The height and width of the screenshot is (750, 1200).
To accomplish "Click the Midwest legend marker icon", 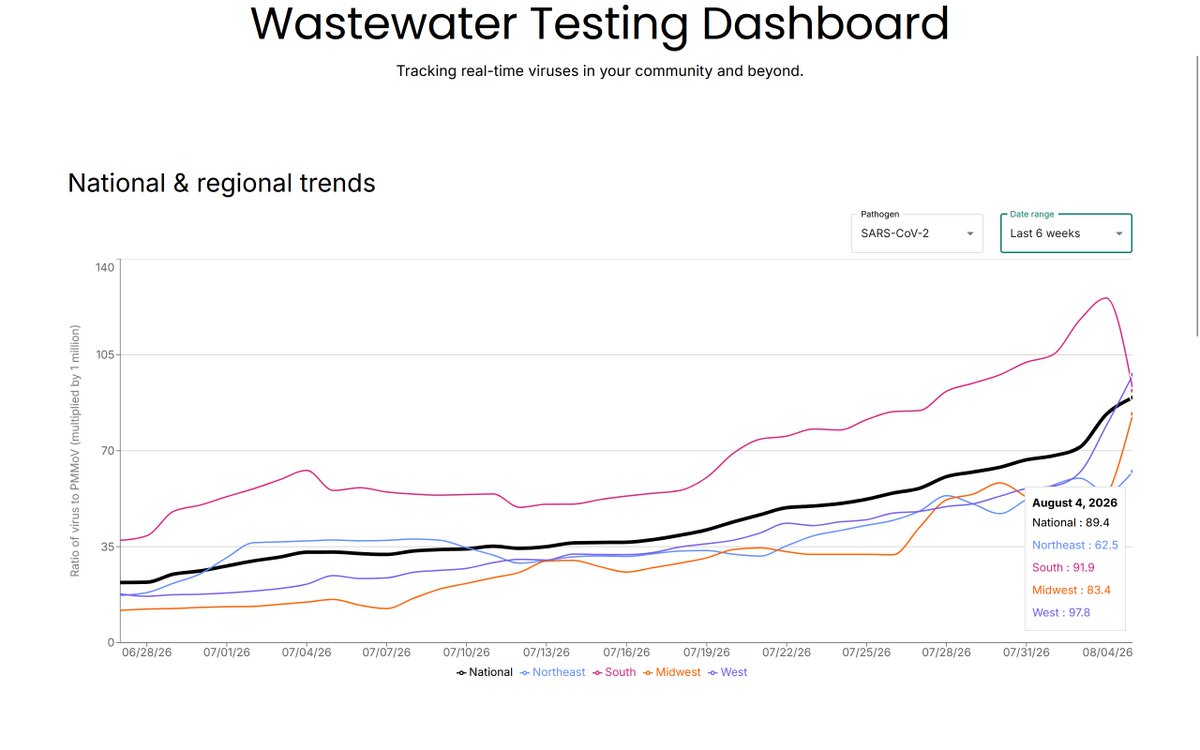I will [648, 673].
